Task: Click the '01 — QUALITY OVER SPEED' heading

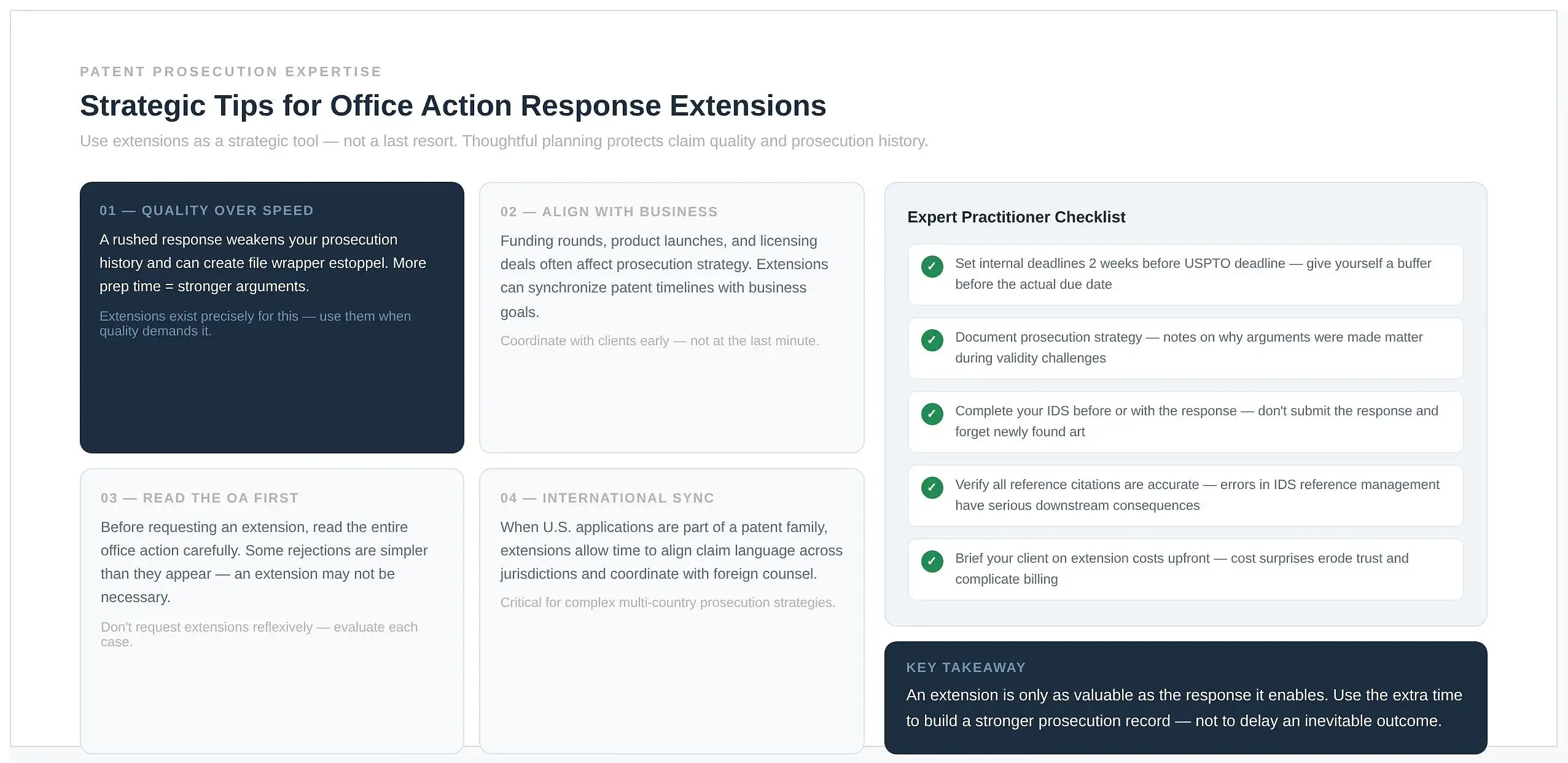Action: click(x=206, y=211)
